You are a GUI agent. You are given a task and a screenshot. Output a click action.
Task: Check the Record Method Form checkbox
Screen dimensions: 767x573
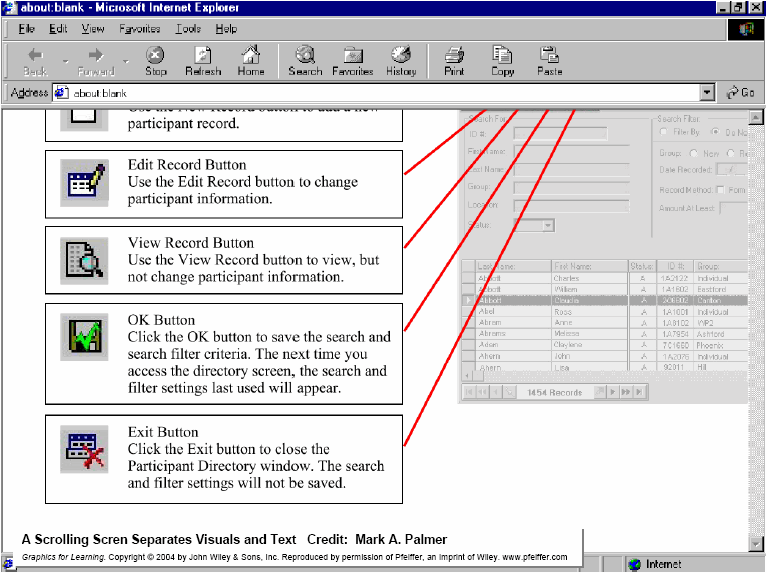pos(720,190)
